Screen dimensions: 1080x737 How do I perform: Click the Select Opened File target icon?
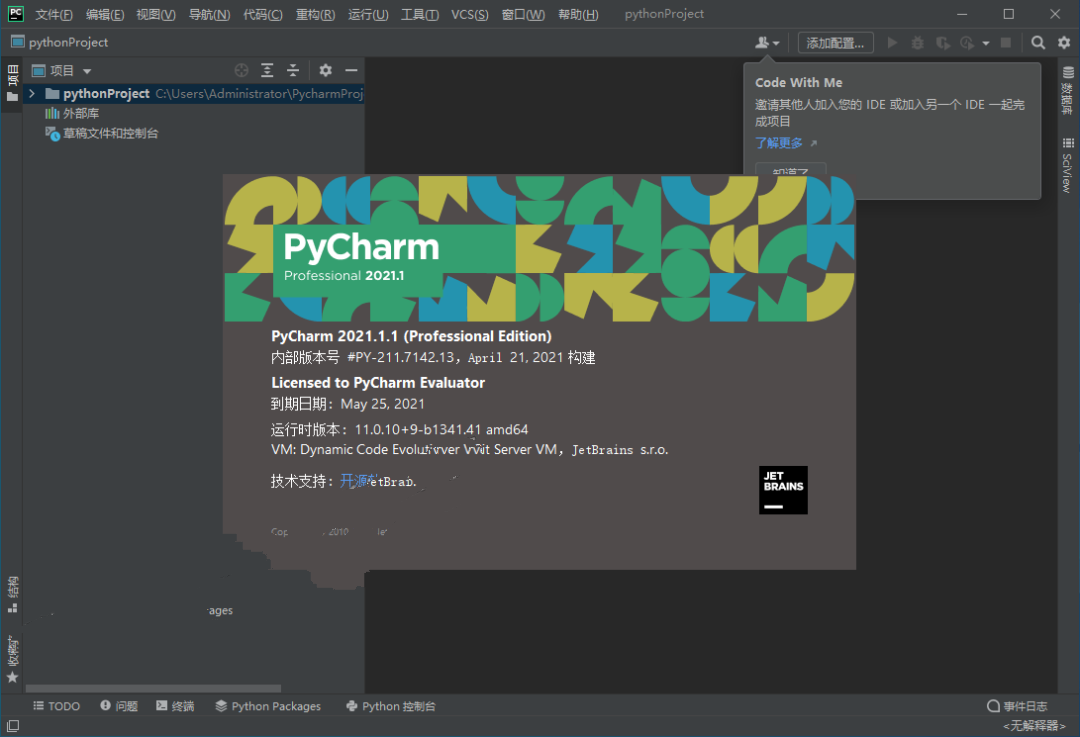tap(241, 70)
